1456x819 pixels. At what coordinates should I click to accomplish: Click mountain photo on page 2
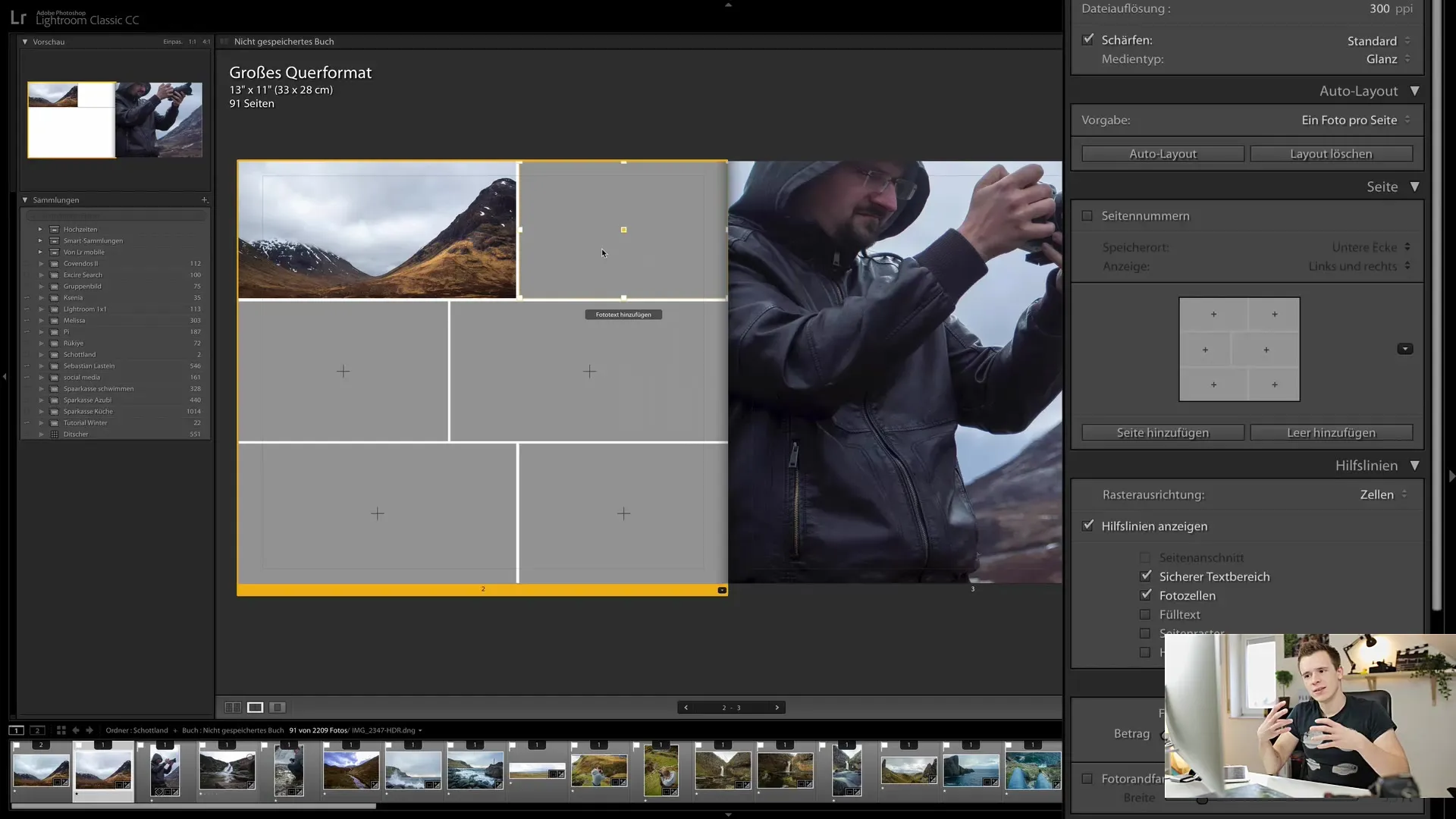coord(377,230)
